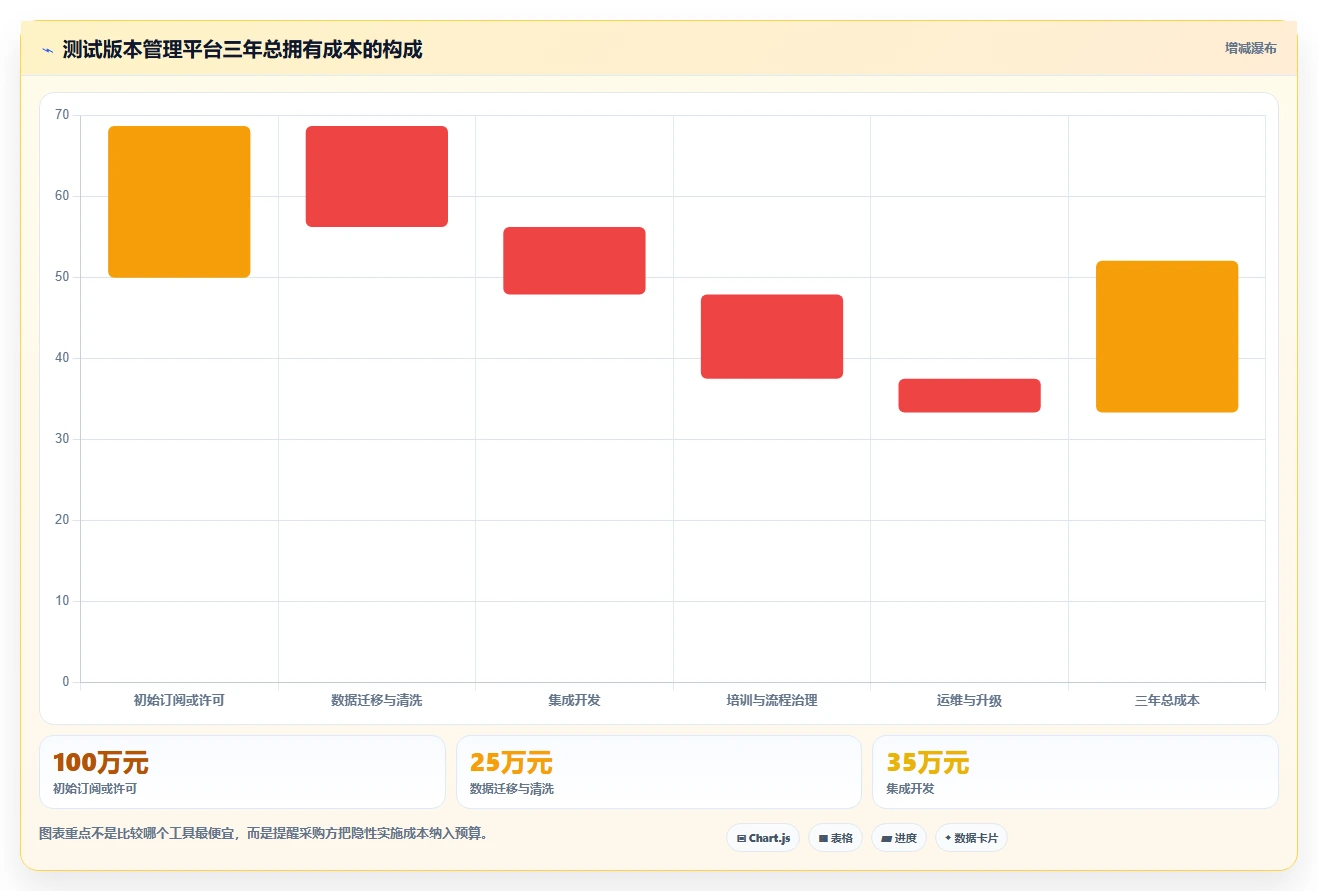This screenshot has height=891, width=1318.
Task: Select the red 培训与流程治理 waterfall bar
Action: pyautogui.click(x=772, y=337)
